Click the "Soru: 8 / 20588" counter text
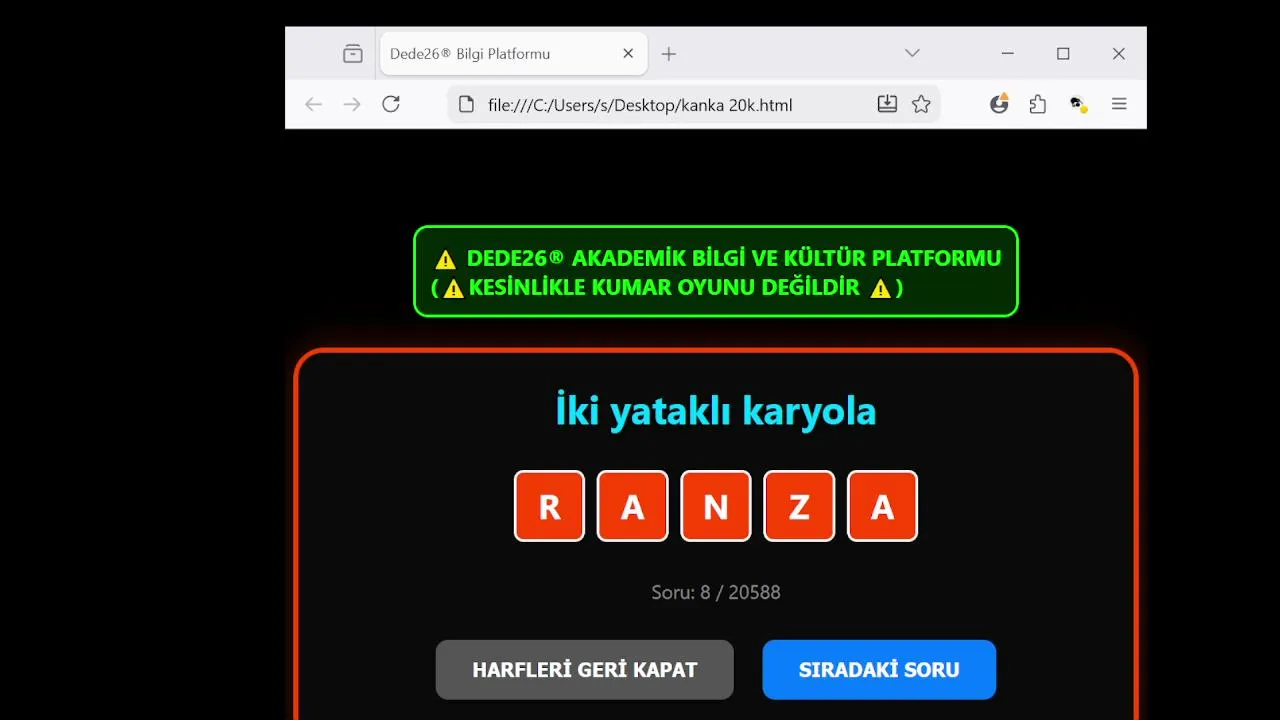This screenshot has width=1280, height=720. tap(716, 592)
